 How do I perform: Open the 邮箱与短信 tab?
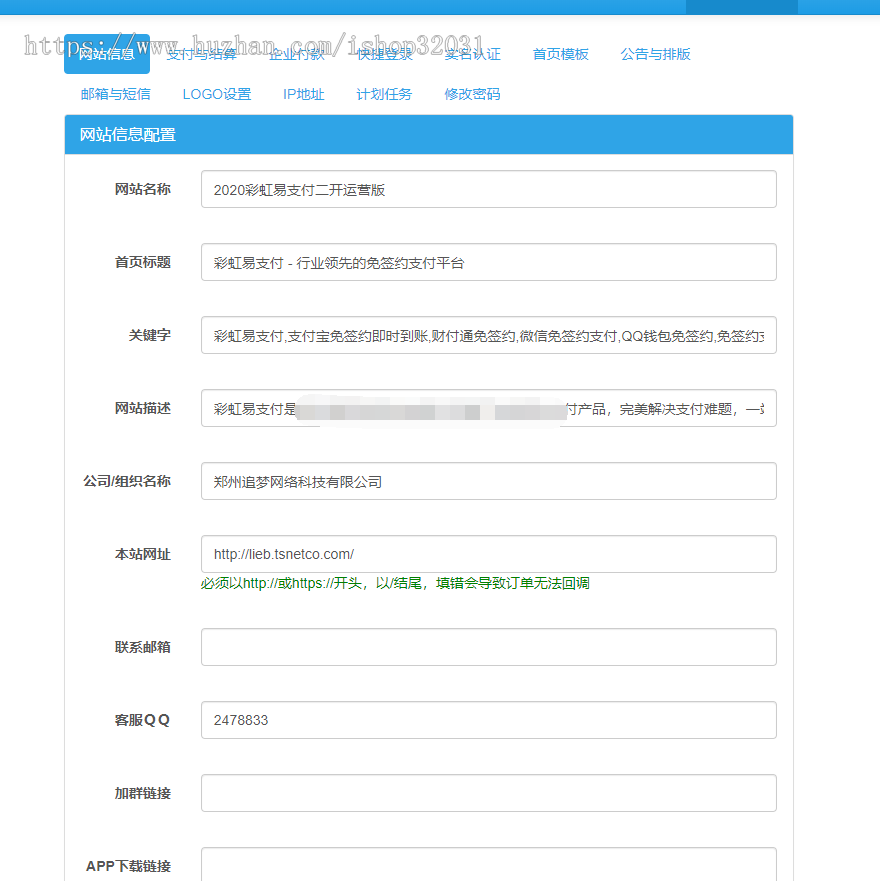tap(115, 93)
